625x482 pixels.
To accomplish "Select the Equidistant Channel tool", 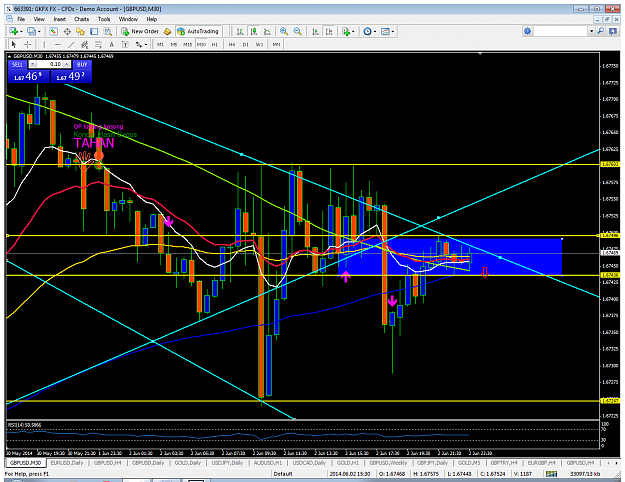I will pos(85,44).
